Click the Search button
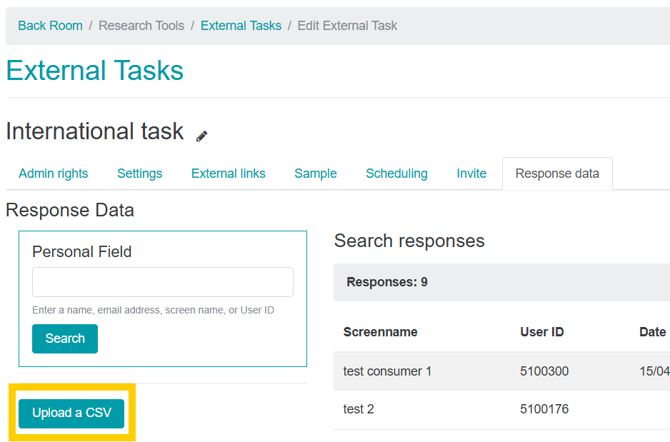This screenshot has height=442, width=670. [x=65, y=339]
